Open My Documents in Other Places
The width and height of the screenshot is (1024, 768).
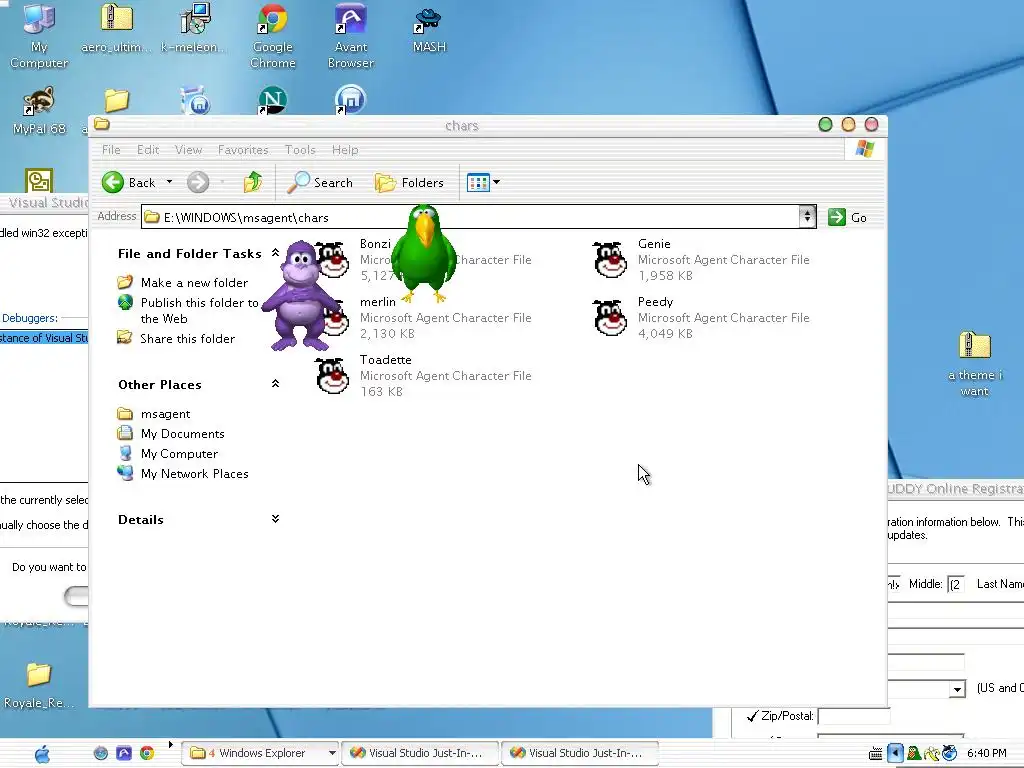click(x=182, y=434)
